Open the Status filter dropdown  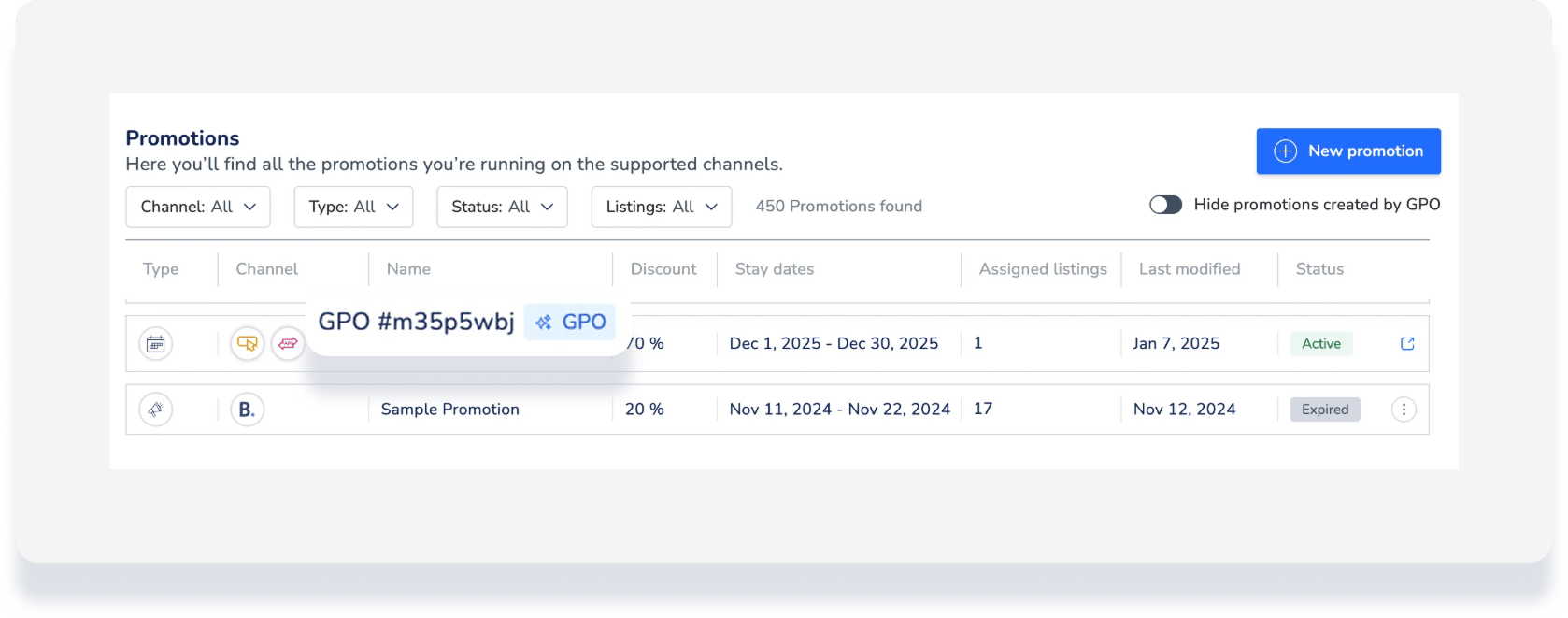coord(502,207)
